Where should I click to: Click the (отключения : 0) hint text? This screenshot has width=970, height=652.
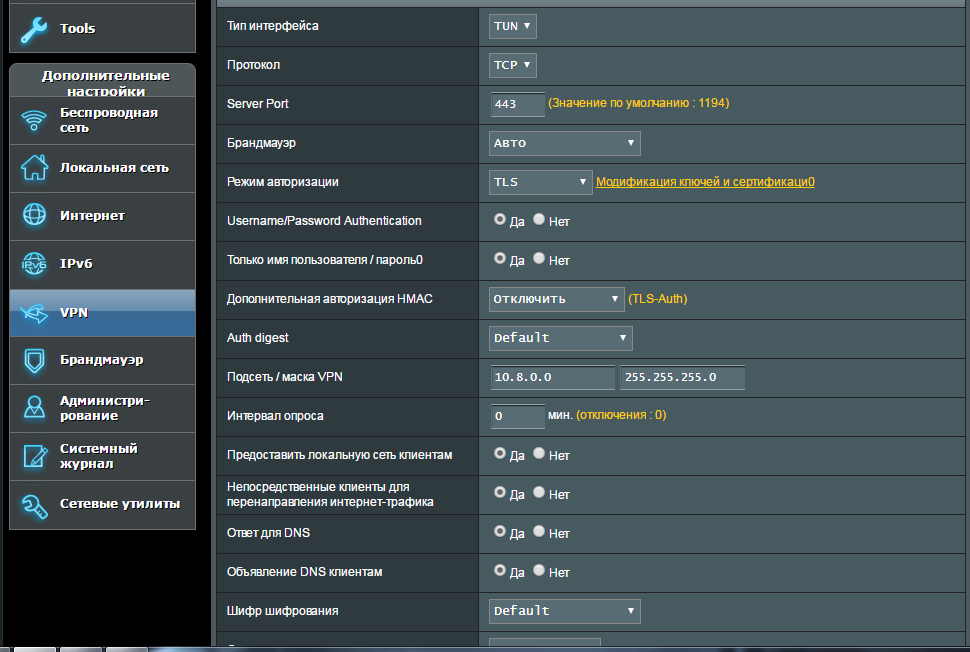(x=621, y=415)
